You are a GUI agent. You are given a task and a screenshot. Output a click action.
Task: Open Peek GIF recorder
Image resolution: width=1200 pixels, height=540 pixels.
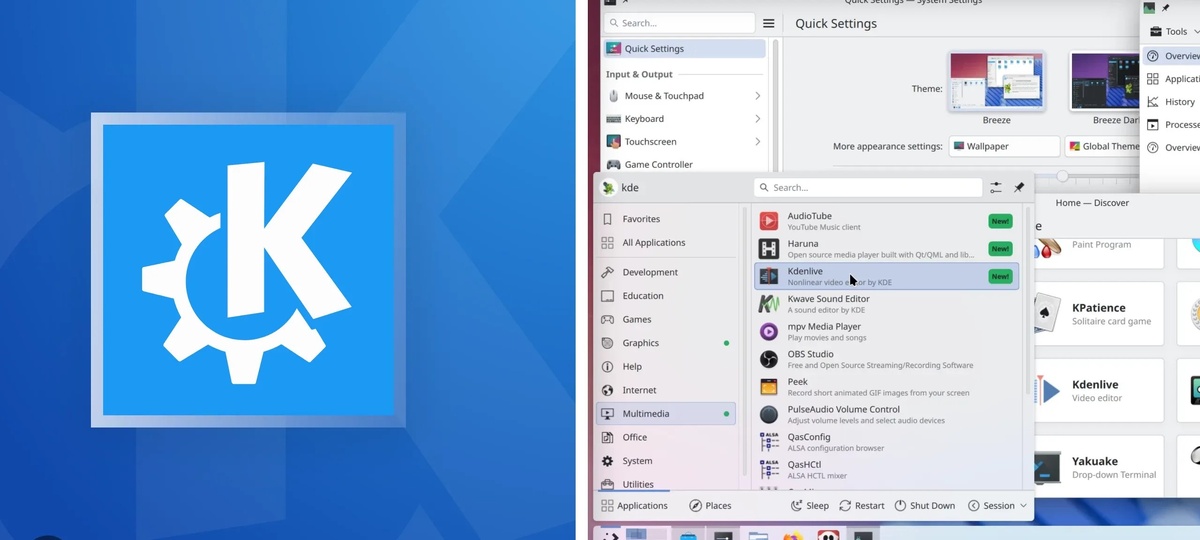886,386
